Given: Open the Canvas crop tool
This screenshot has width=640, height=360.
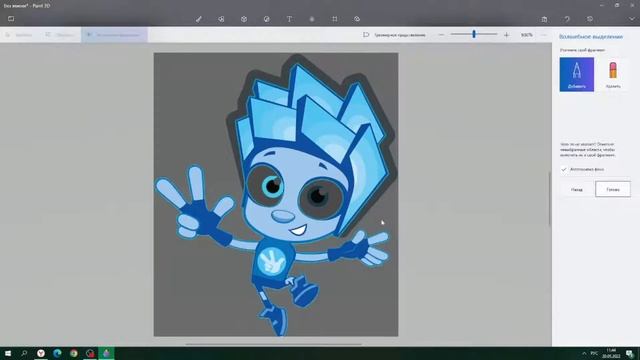Looking at the screenshot, I should click(335, 19).
